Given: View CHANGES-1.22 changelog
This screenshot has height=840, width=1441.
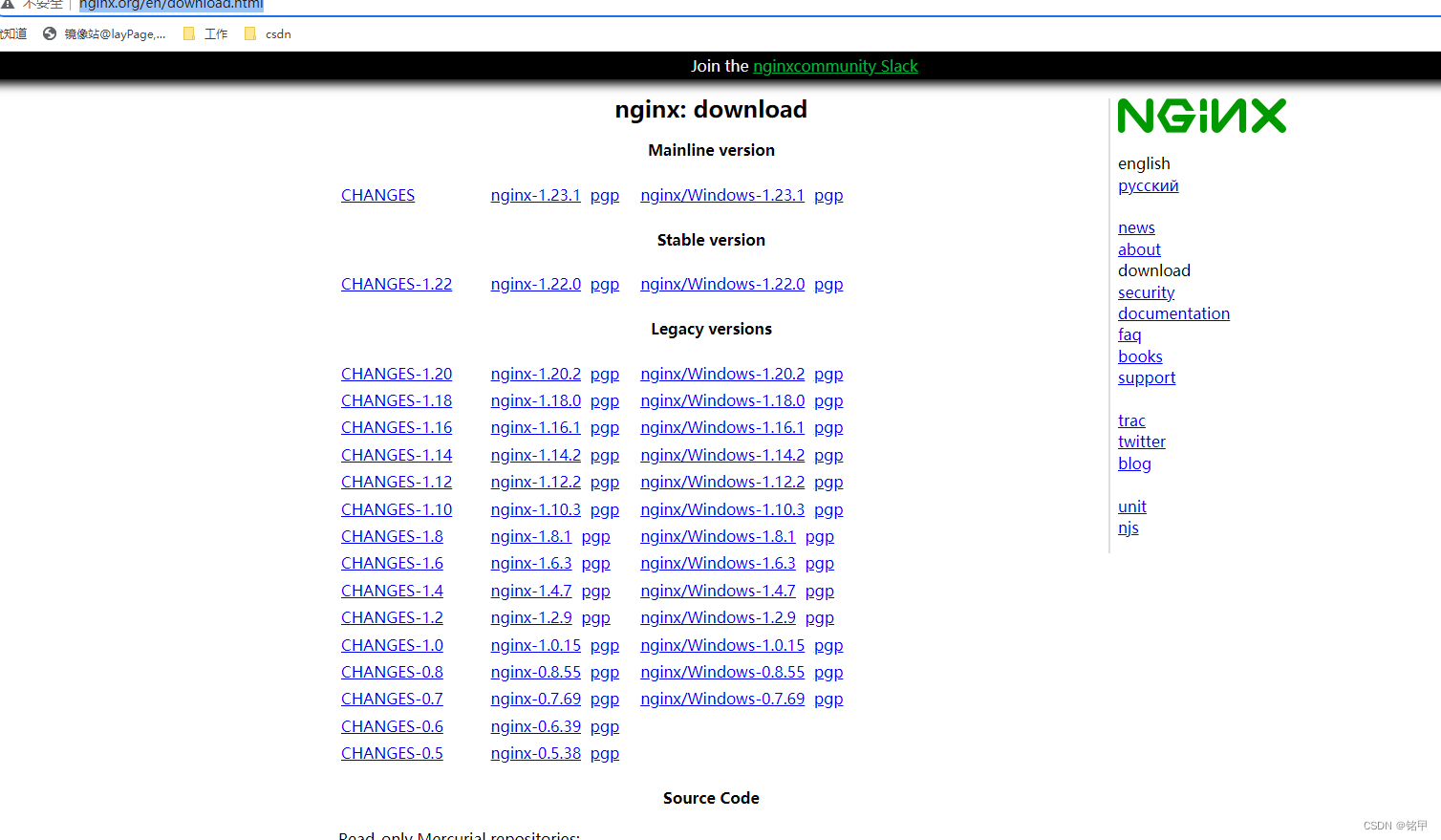Looking at the screenshot, I should tap(396, 284).
